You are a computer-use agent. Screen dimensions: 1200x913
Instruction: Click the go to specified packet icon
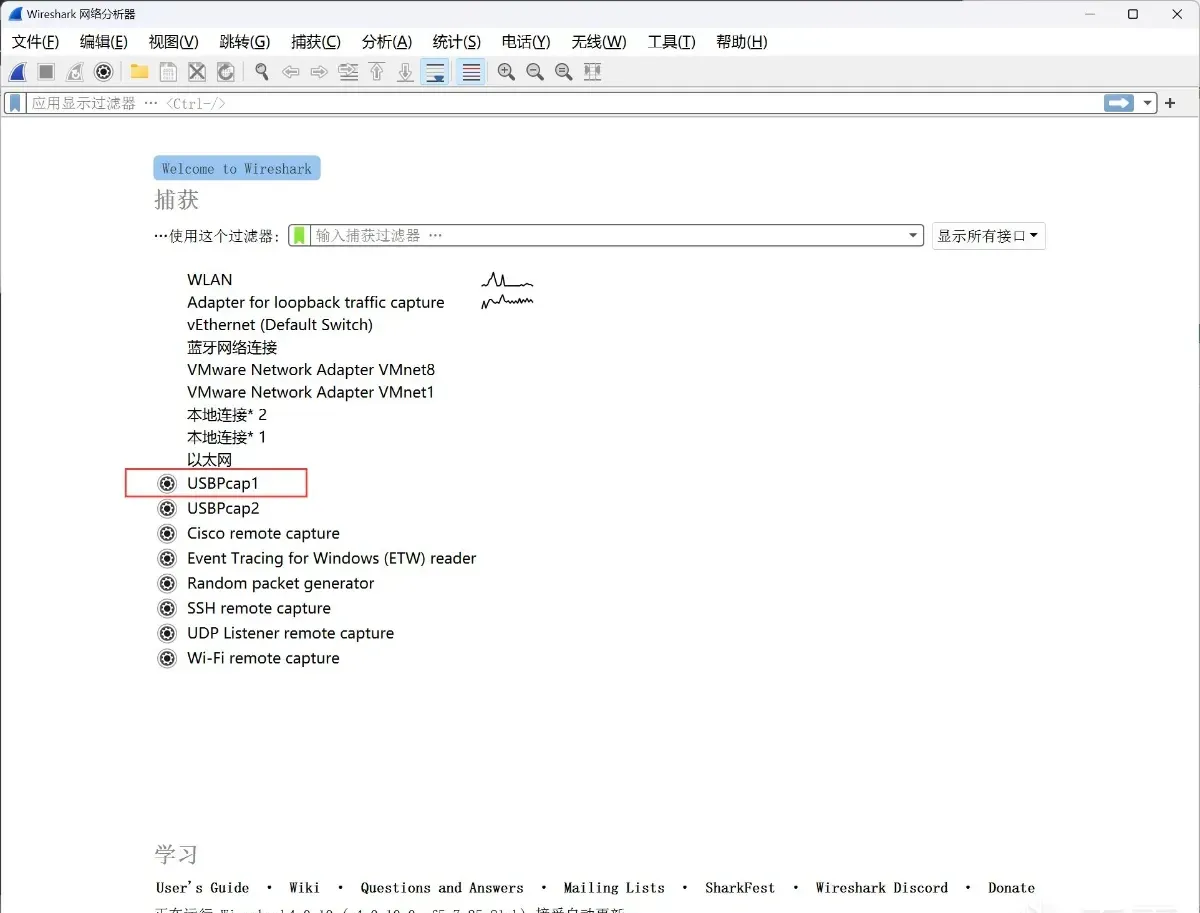(348, 72)
